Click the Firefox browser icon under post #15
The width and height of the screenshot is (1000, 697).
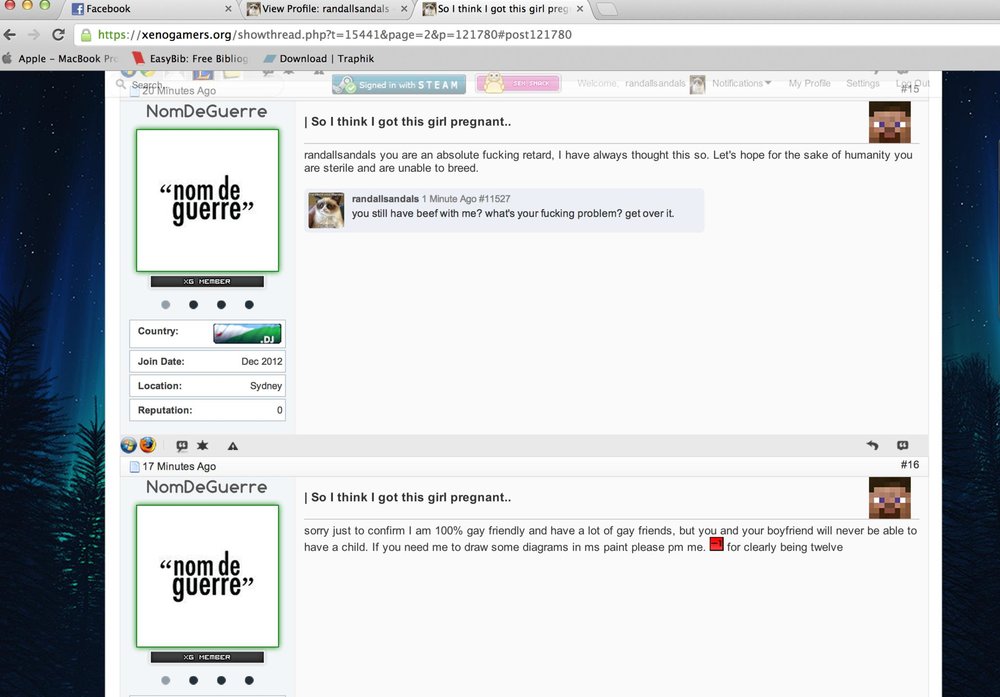click(147, 444)
